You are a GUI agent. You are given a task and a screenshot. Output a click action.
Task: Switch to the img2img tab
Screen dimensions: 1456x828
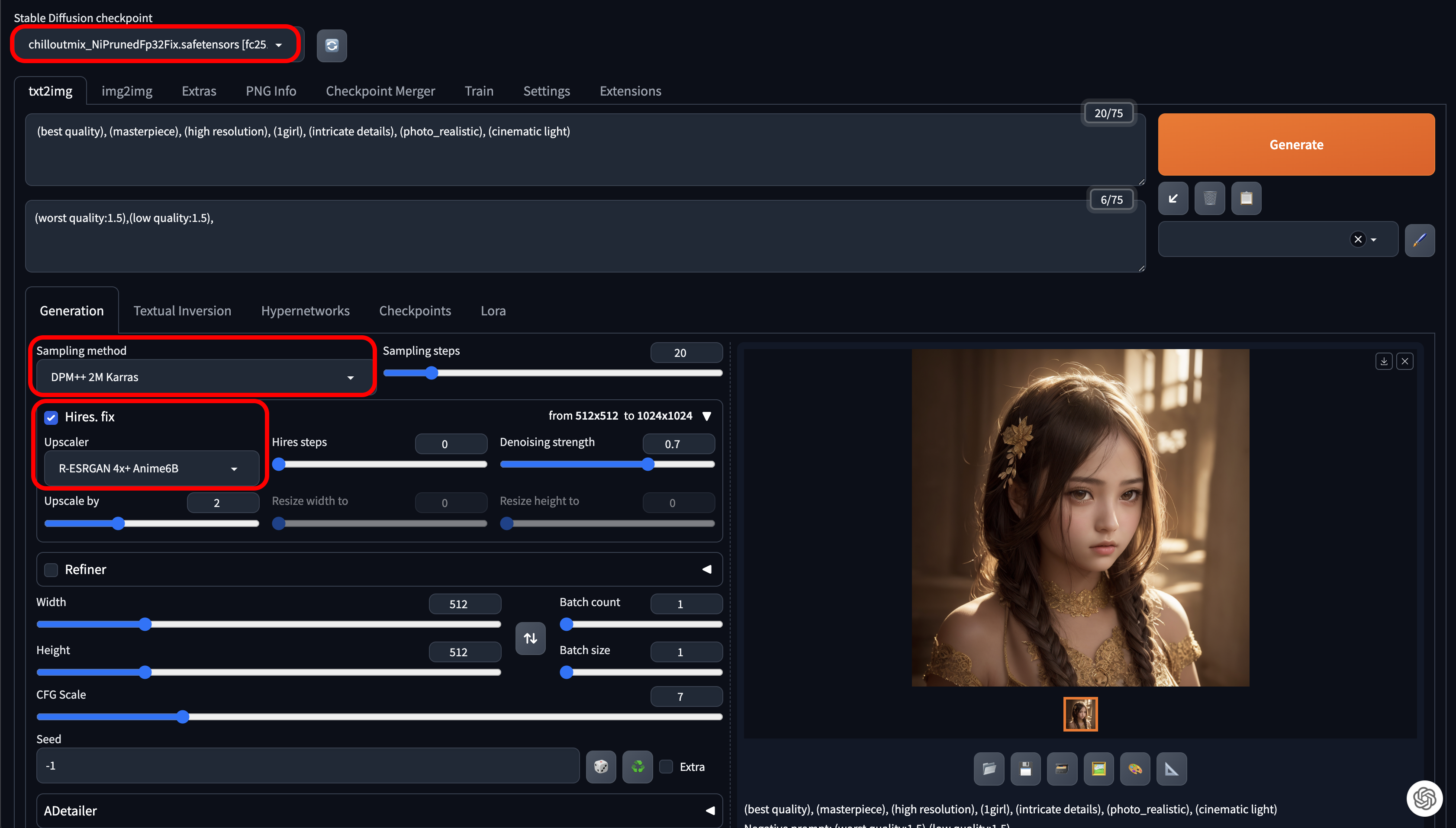pos(127,91)
